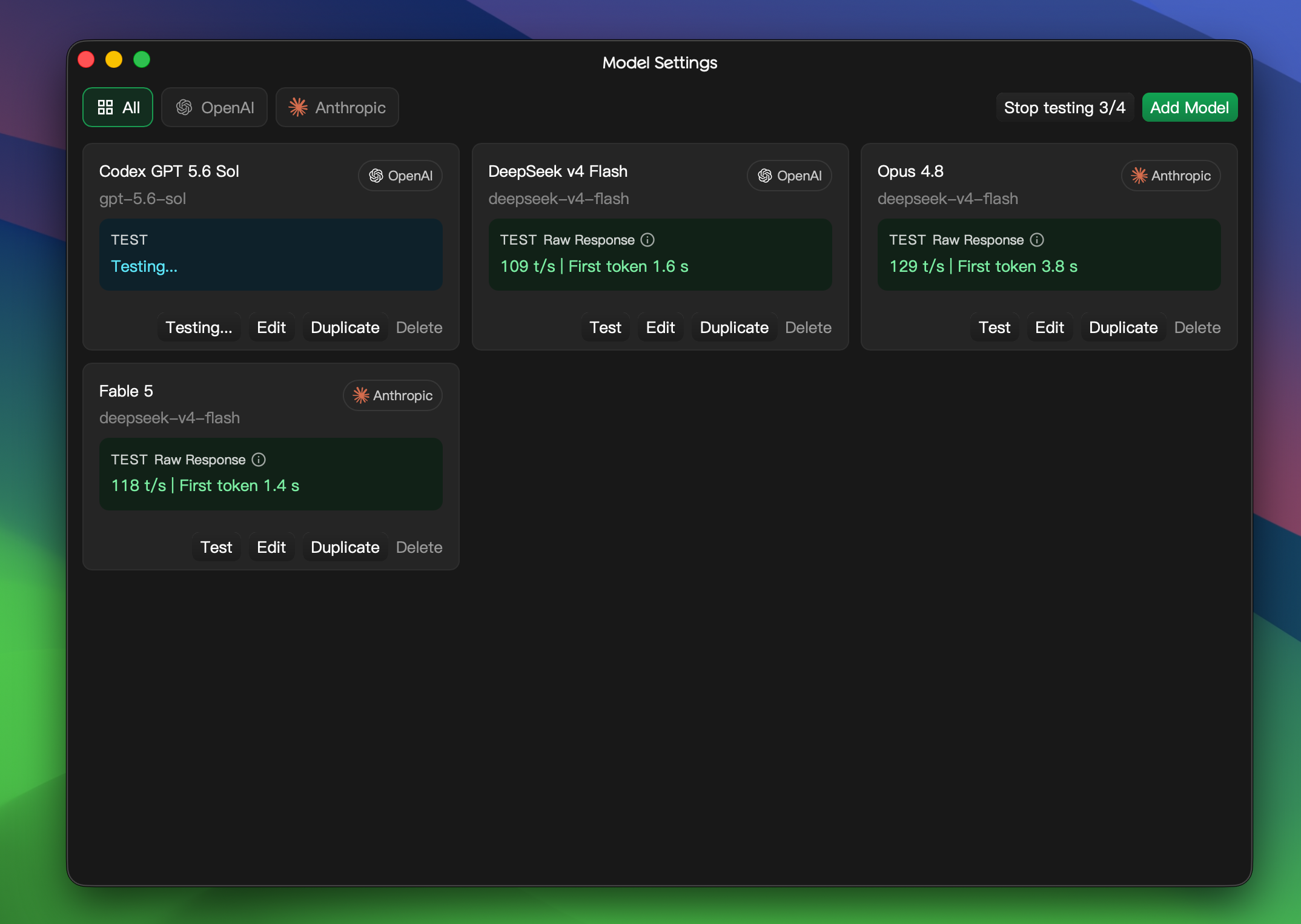Edit the Codex GPT 5.6 Sol model
The image size is (1301, 924).
271,328
